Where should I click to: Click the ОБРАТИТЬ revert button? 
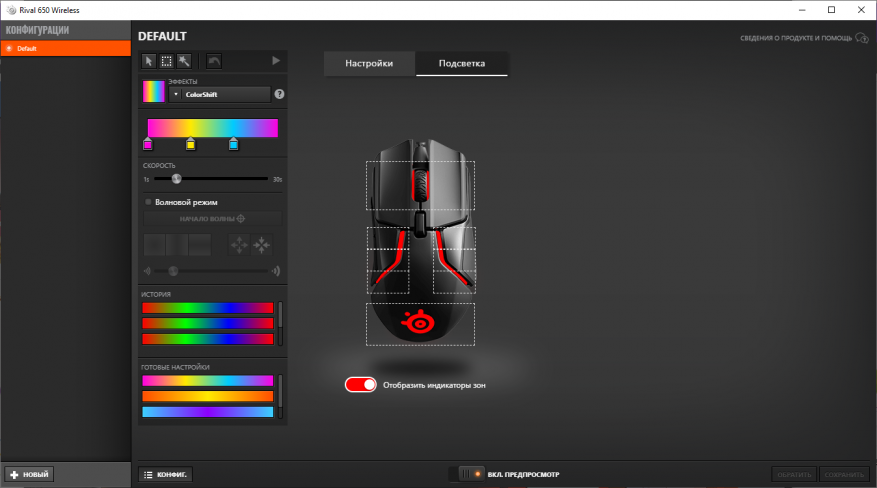(794, 475)
